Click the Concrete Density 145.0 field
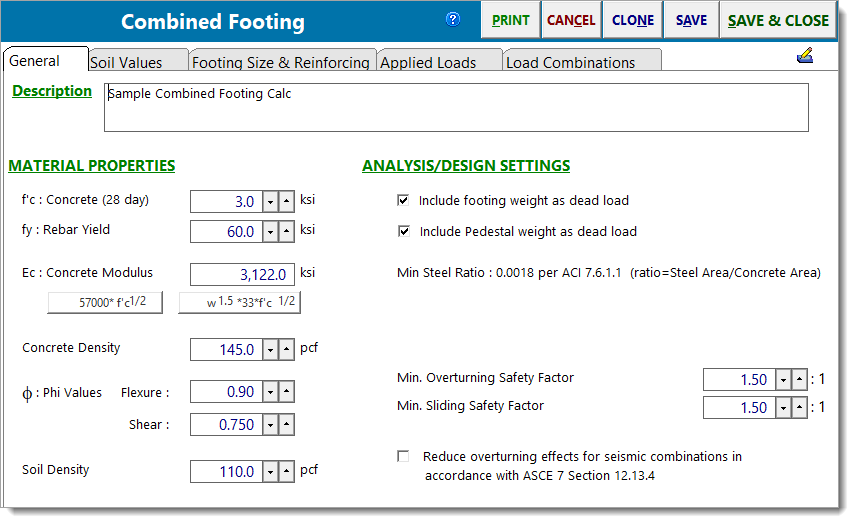Screen dimensions: 854x523 (227, 350)
